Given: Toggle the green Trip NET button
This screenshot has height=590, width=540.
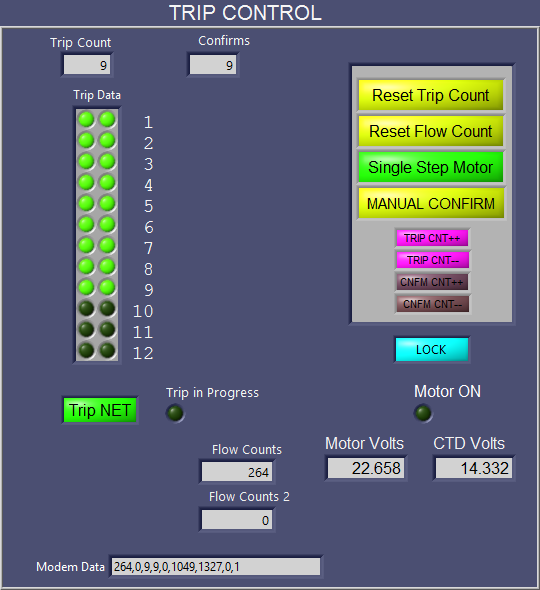Looking at the screenshot, I should pos(100,410).
